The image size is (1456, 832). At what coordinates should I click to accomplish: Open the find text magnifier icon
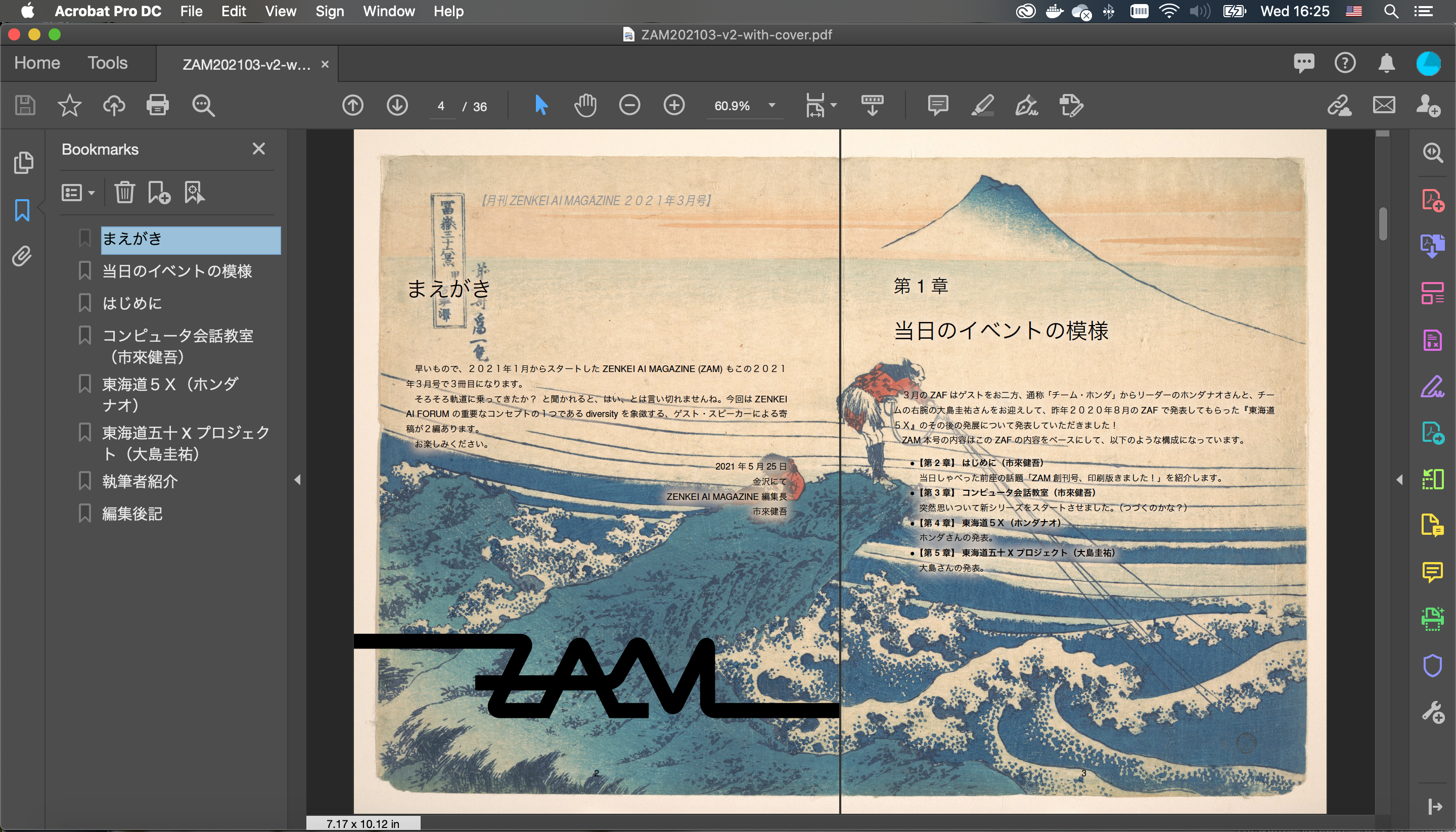(203, 106)
